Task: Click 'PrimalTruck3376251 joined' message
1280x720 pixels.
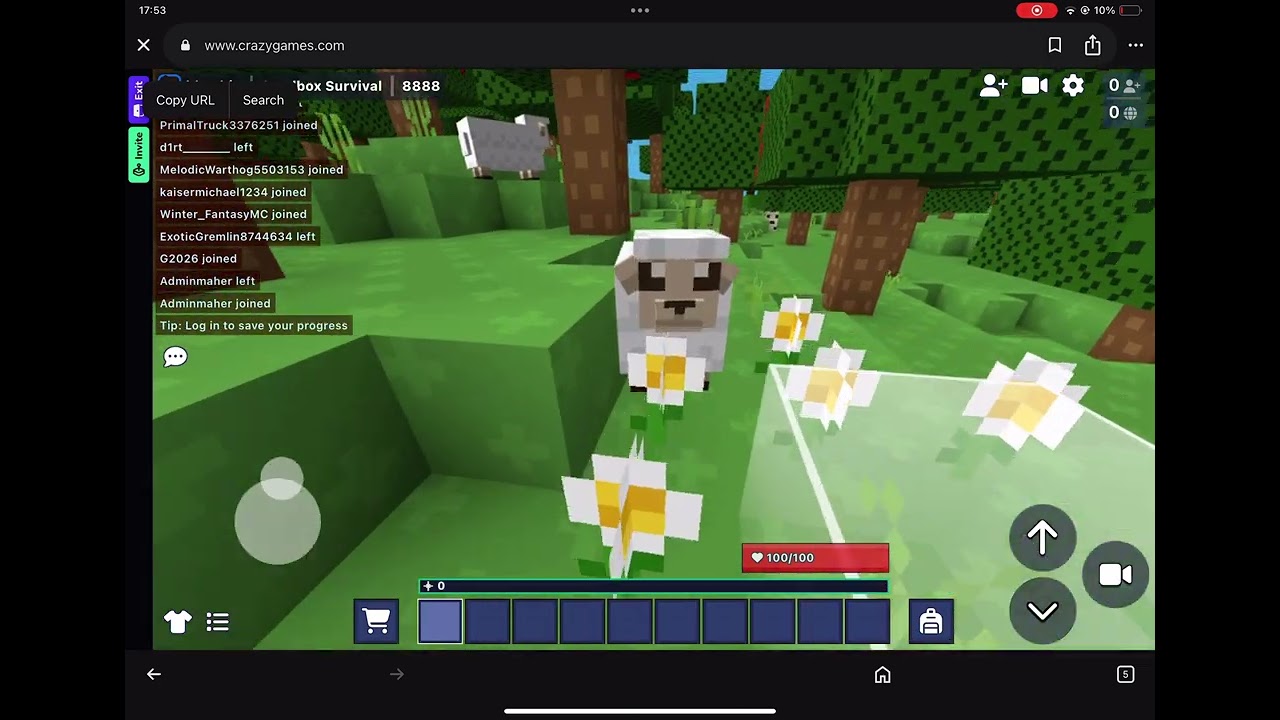Action: coord(239,125)
